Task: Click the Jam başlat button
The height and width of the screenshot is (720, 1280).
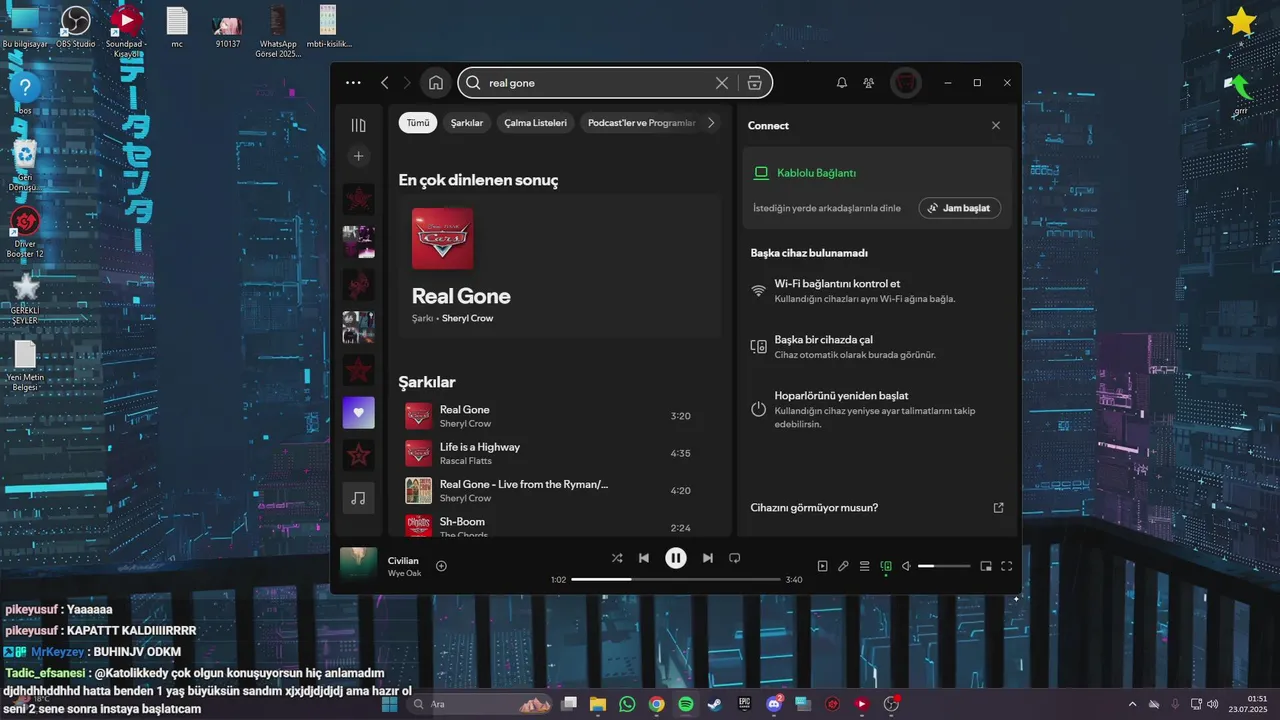Action: [960, 208]
